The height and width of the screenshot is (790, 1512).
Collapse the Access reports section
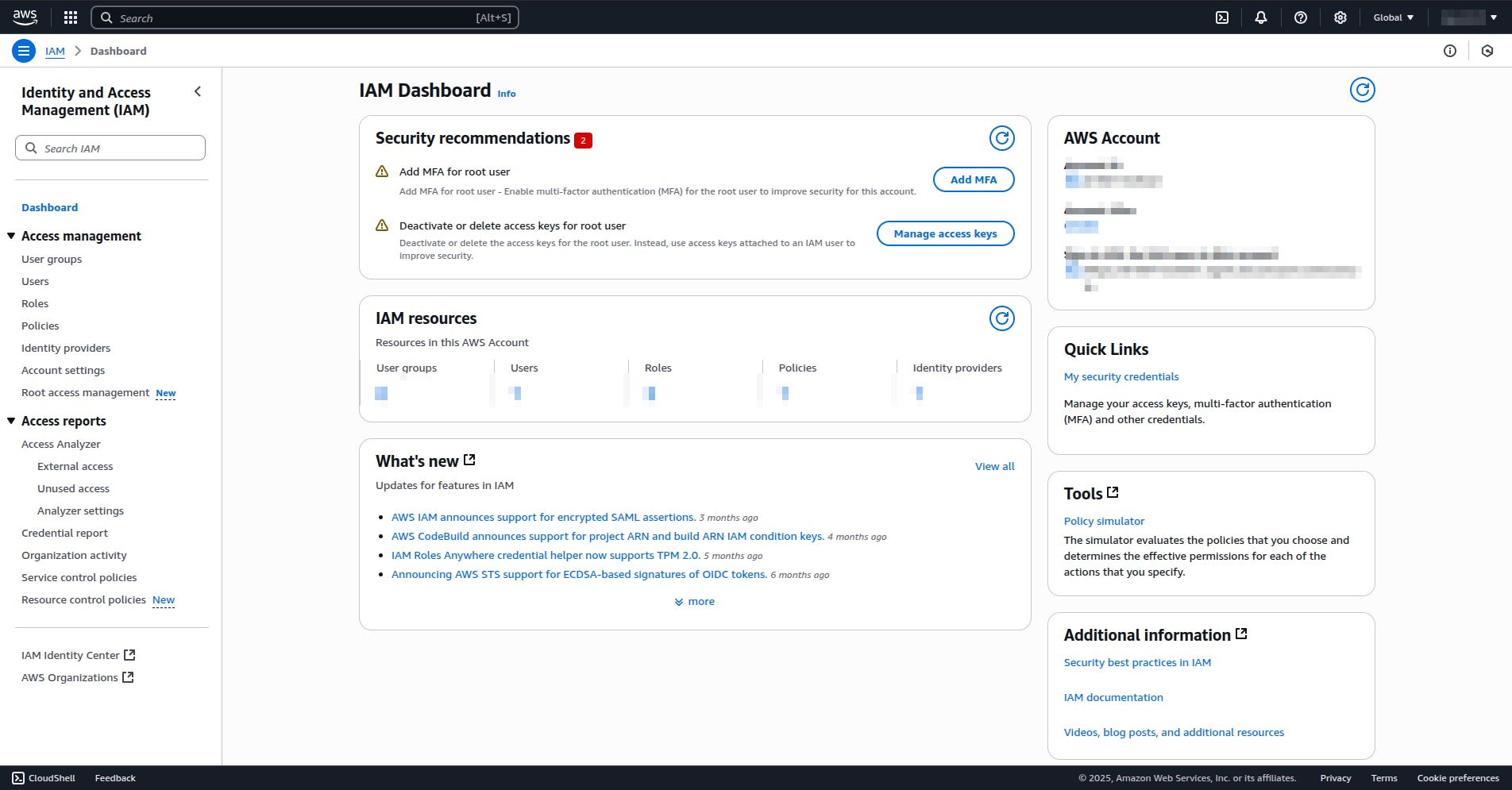[10, 421]
